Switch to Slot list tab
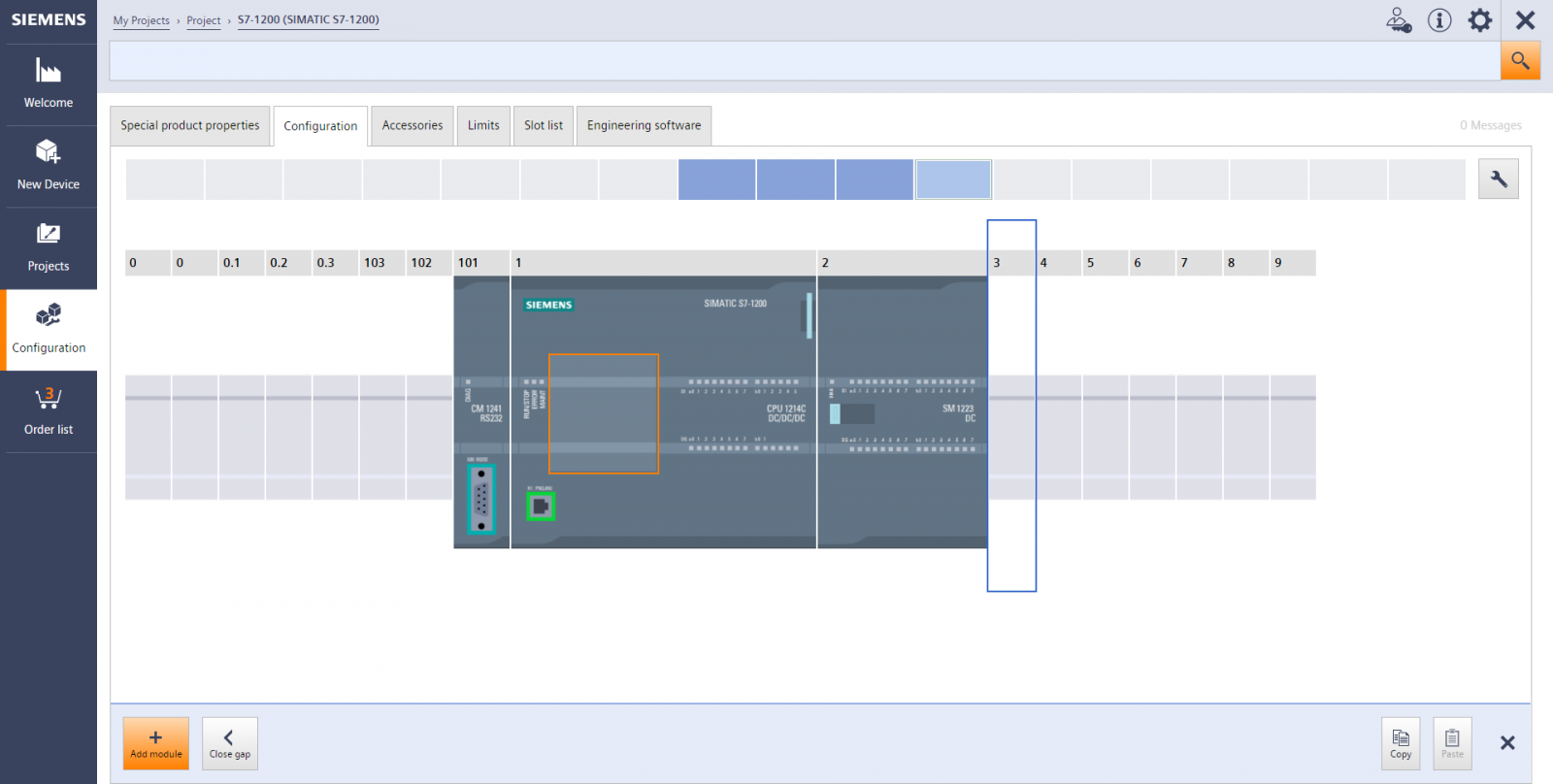1553x784 pixels. coord(544,126)
